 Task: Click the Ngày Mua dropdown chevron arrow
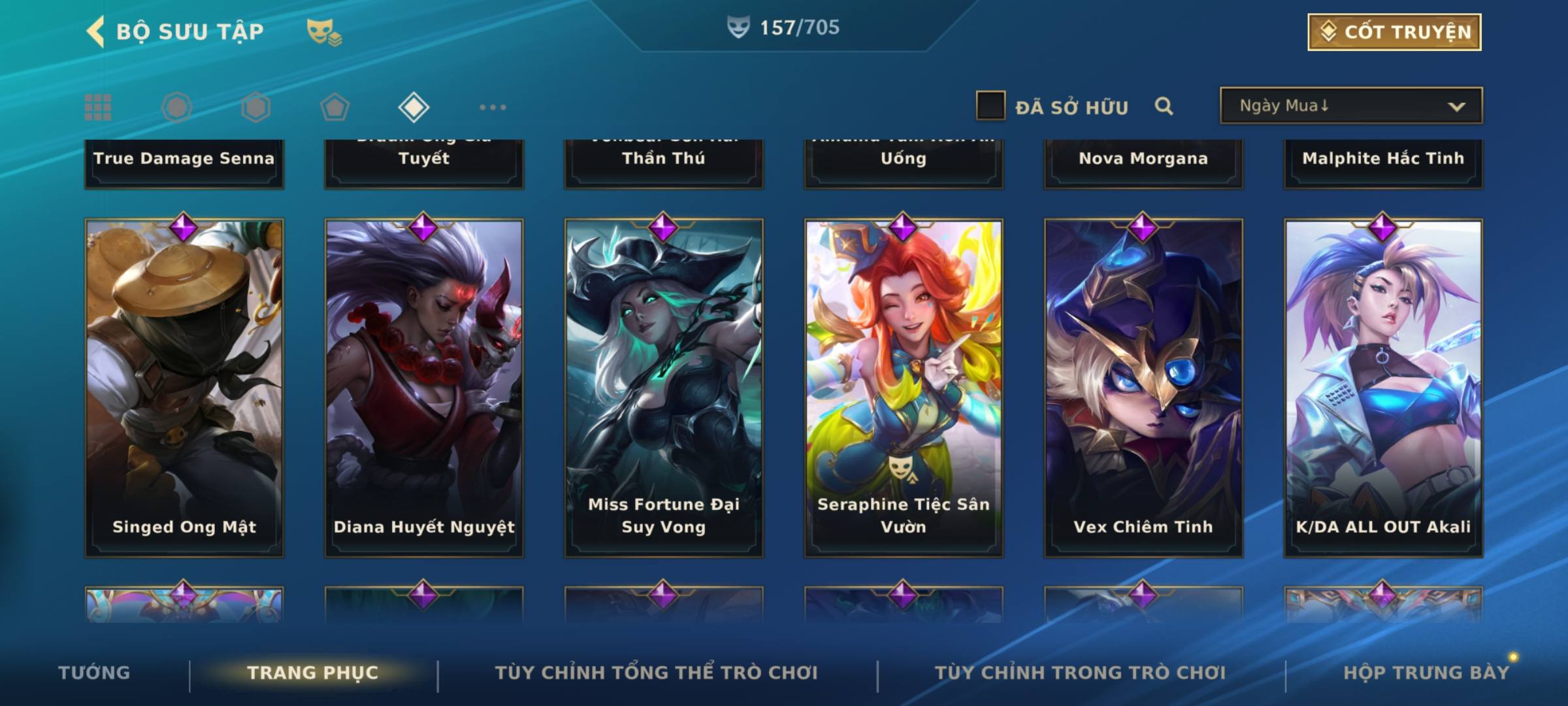(x=1456, y=107)
